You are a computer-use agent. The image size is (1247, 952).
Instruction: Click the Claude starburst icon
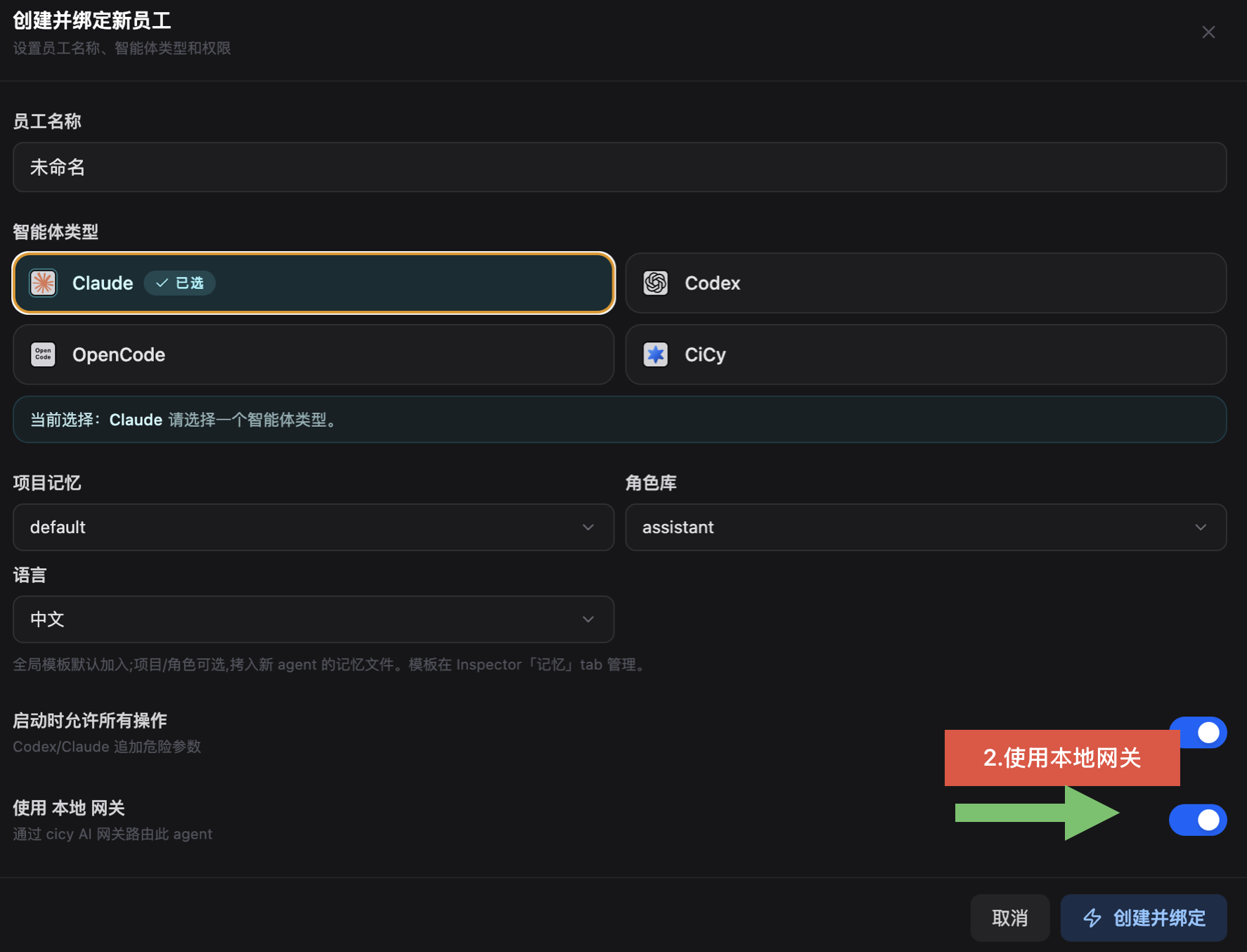[x=43, y=283]
